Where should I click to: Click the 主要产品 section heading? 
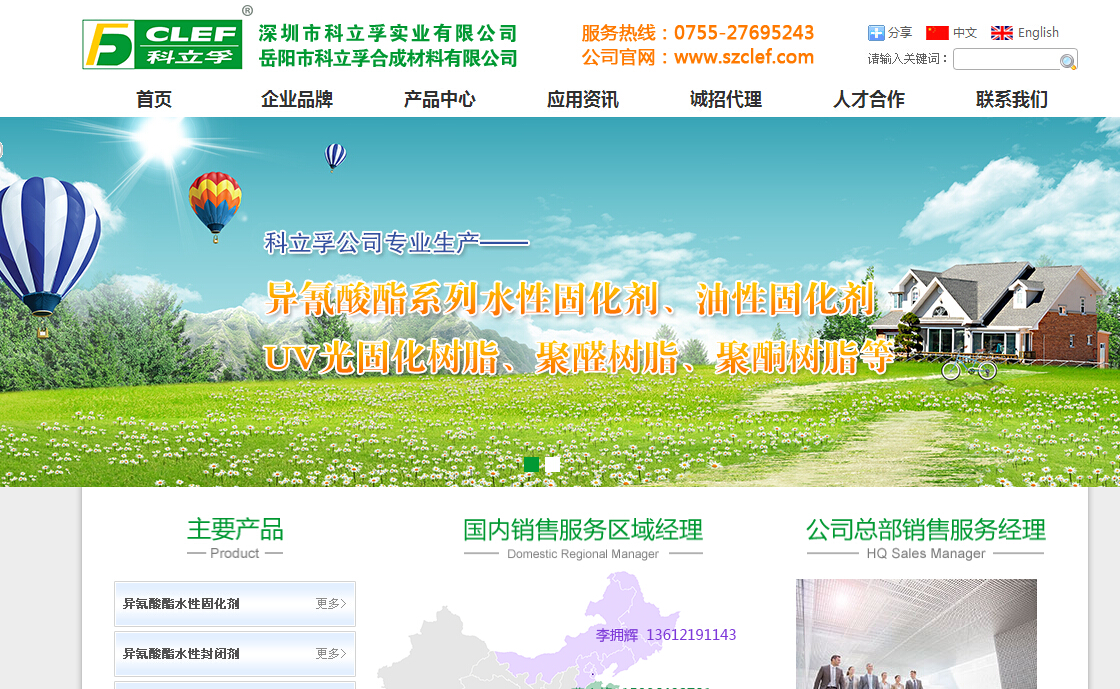(235, 530)
